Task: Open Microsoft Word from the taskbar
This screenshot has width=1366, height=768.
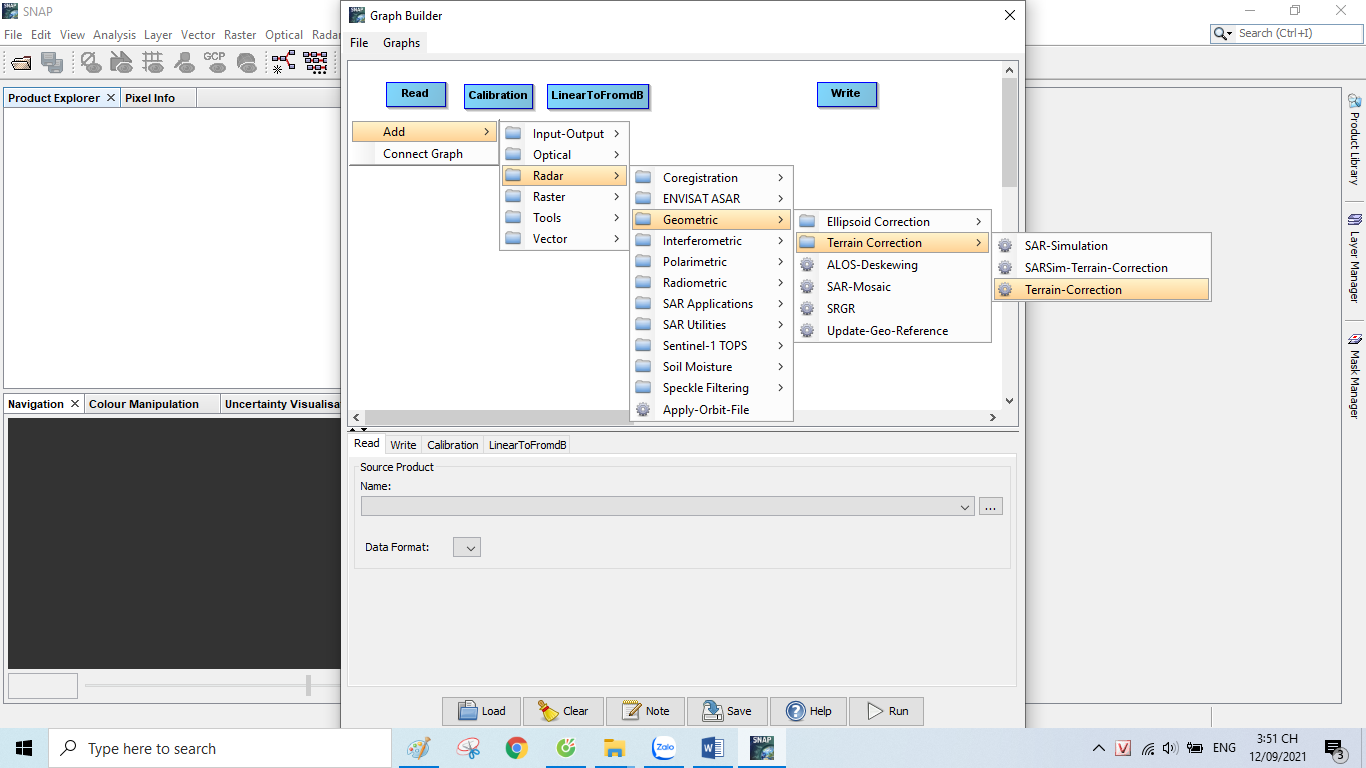Action: pos(713,748)
